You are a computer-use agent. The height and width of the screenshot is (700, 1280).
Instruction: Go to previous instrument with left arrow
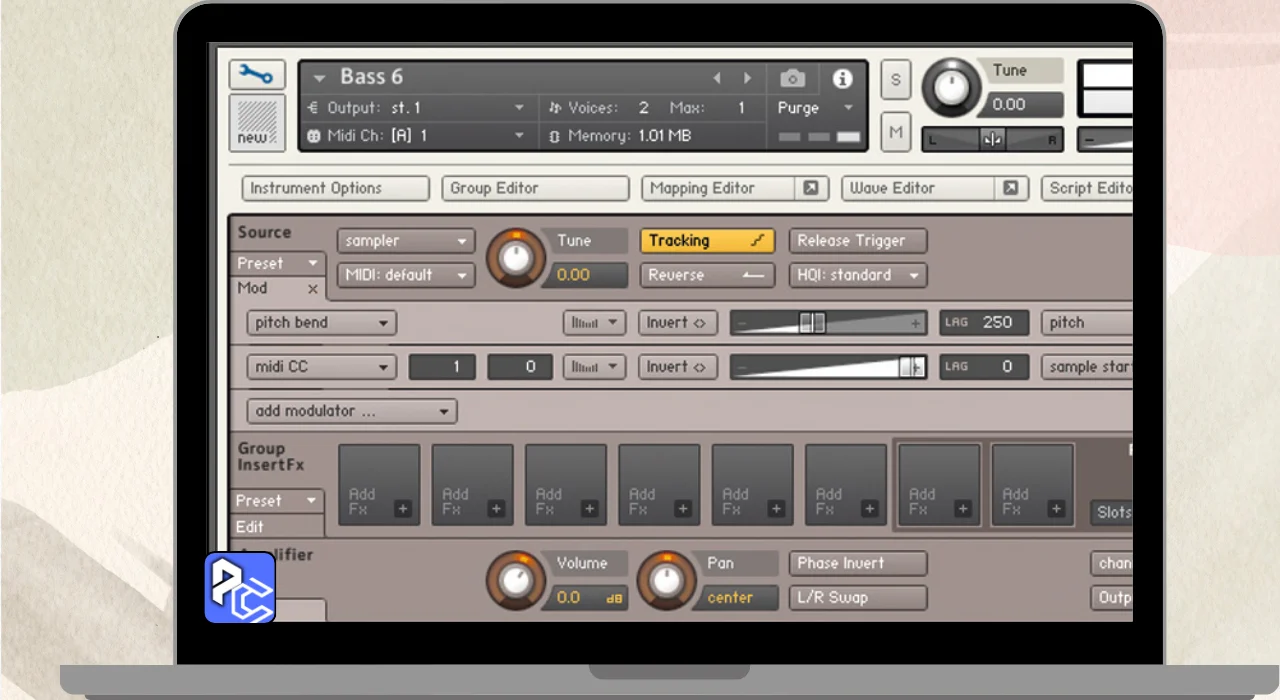coord(717,78)
